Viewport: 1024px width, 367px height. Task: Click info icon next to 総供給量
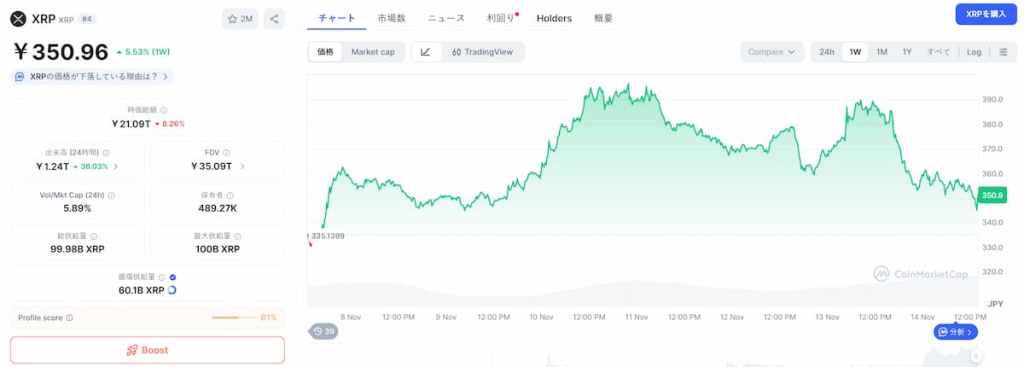click(x=94, y=236)
